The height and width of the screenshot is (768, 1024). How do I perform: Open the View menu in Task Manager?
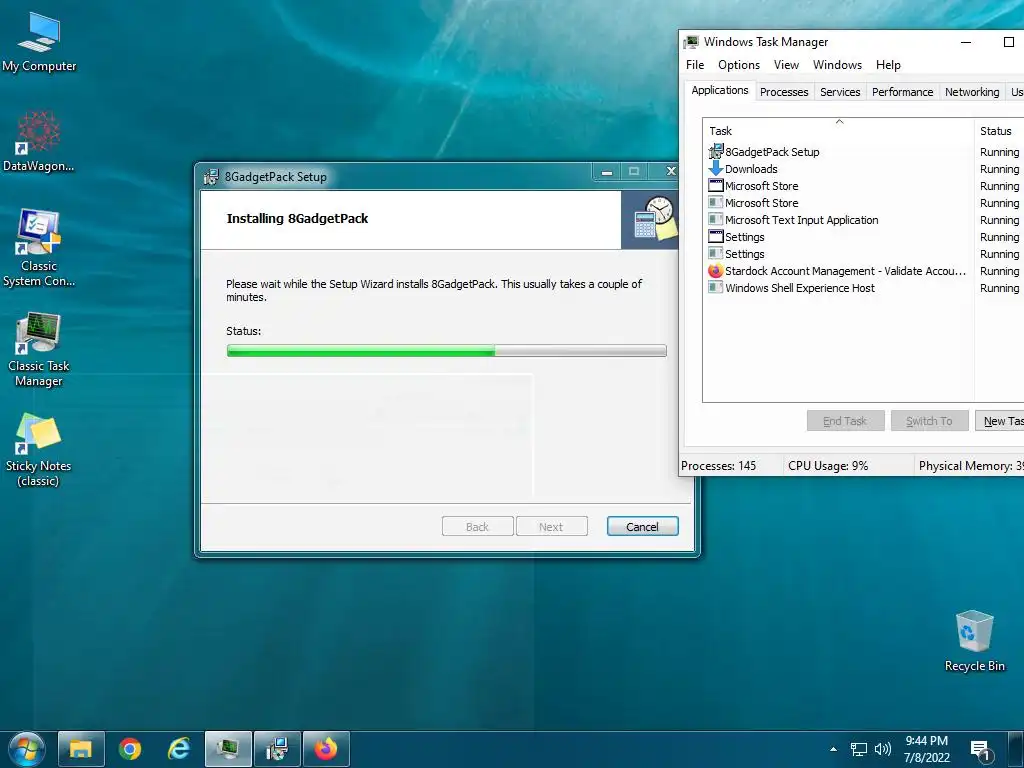click(786, 65)
